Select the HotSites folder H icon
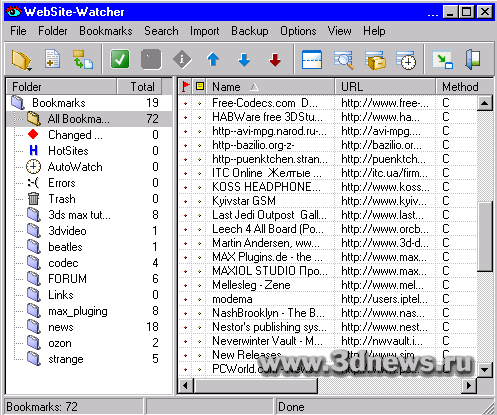This screenshot has height=415, width=497. [33, 151]
